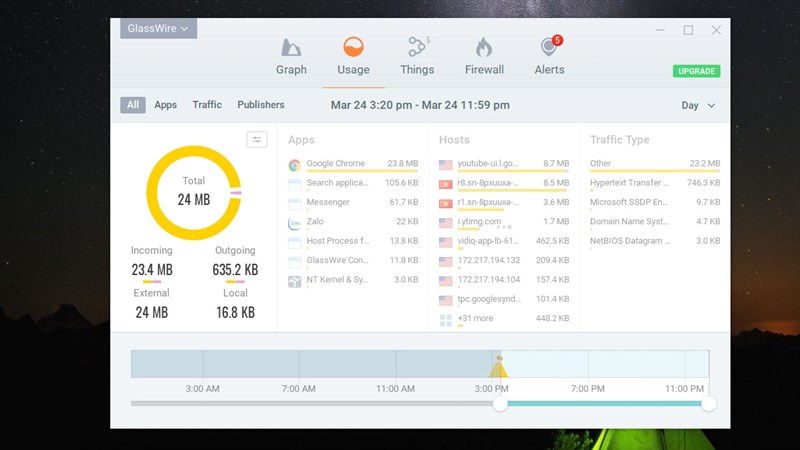
Task: Select the 172.217.194.132 host entry
Action: [504, 261]
